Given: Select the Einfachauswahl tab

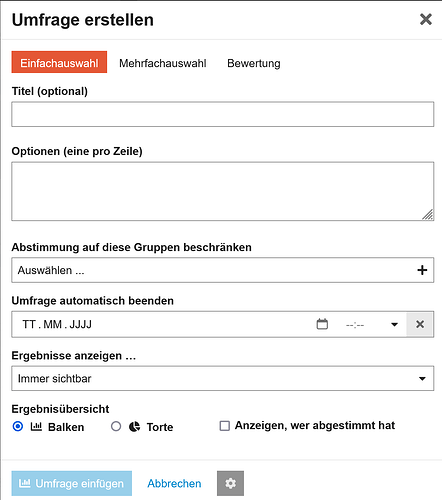Looking at the screenshot, I should point(59,62).
